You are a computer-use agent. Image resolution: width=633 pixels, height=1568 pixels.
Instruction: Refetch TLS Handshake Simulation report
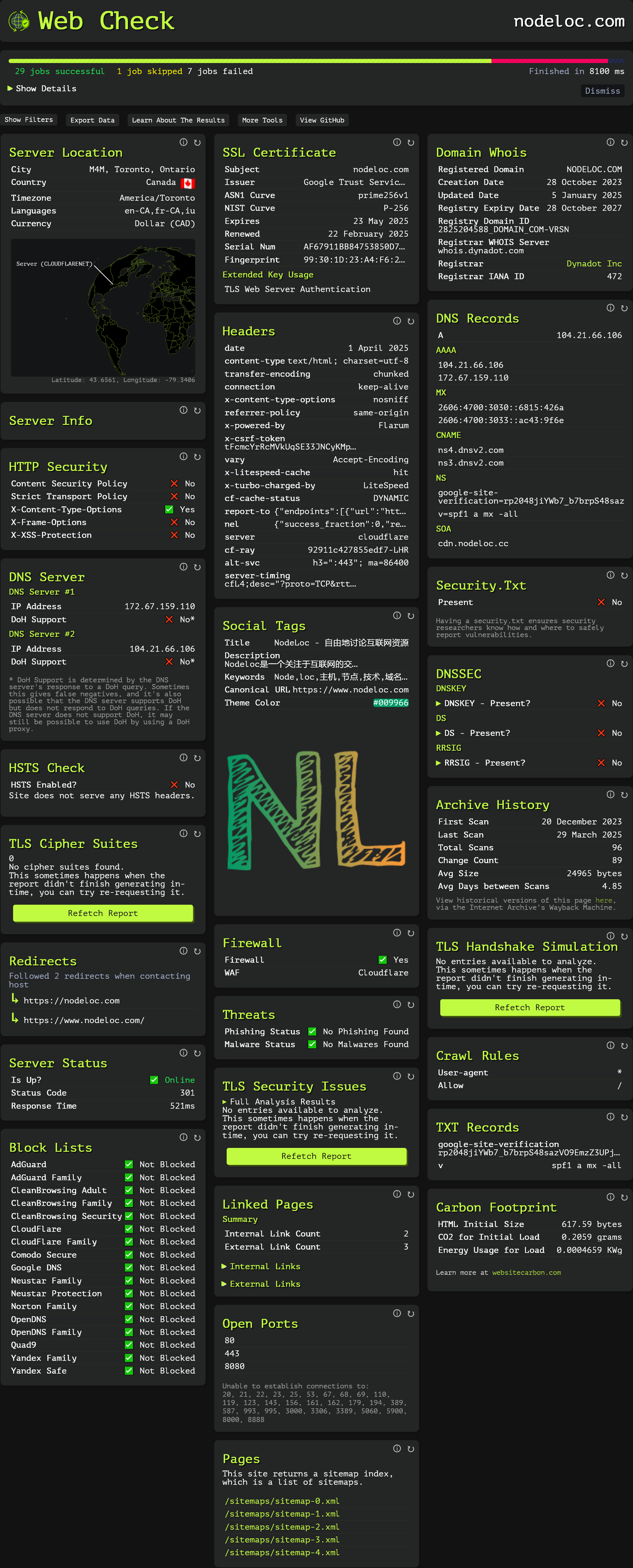(x=530, y=1007)
